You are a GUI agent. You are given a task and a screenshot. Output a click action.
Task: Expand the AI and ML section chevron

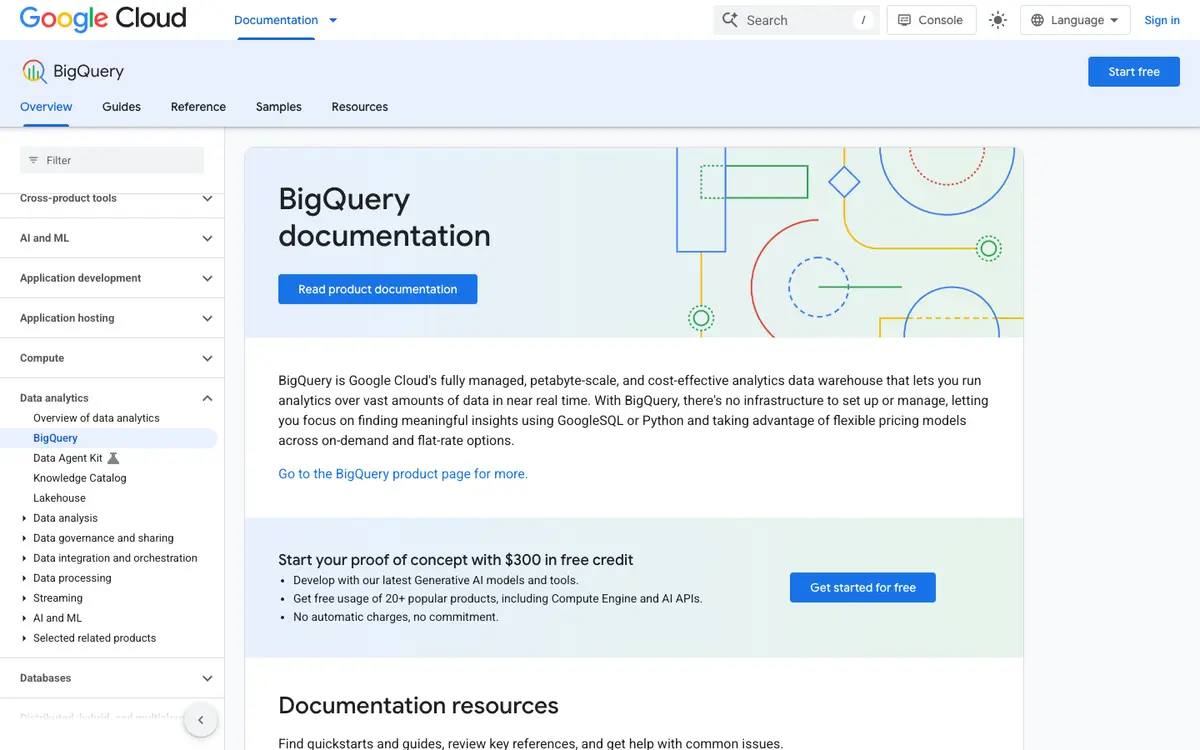207,238
